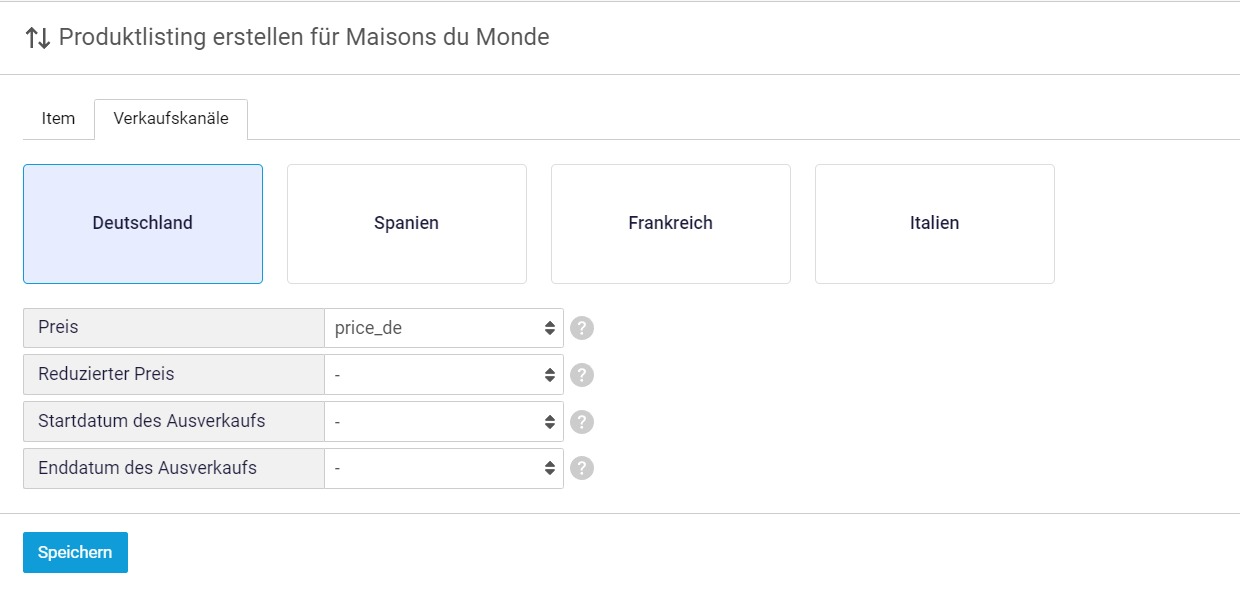Screen dimensions: 1240x591
Task: Click the Startdatum des Ausverkaufs label
Action: [x=174, y=422]
